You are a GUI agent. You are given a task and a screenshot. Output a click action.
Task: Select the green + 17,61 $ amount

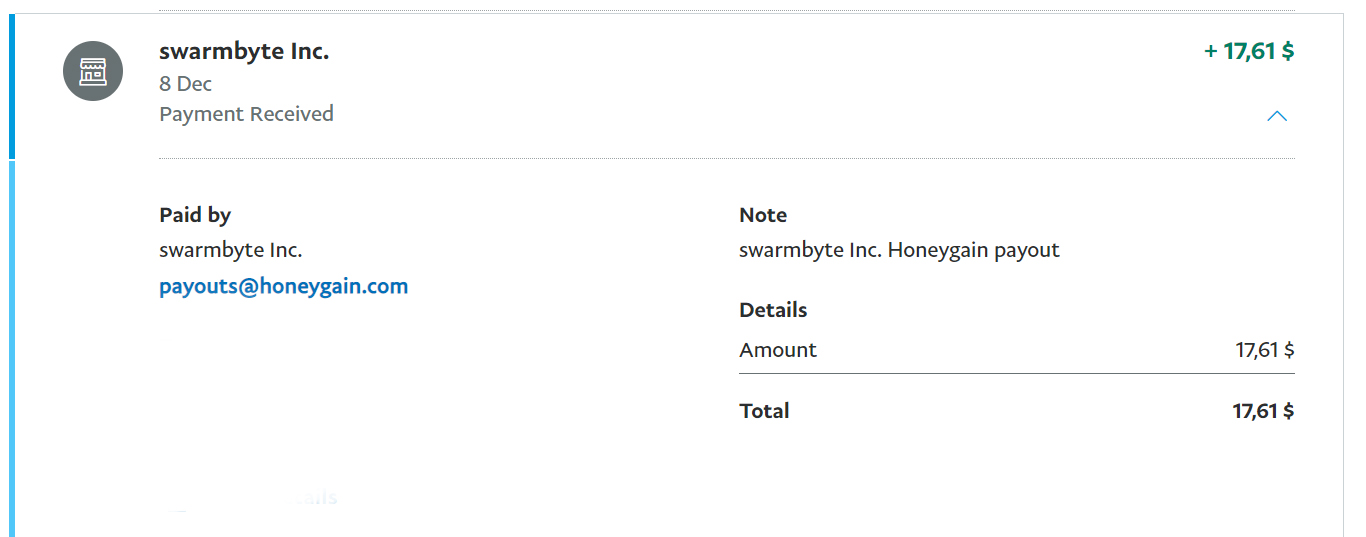click(1249, 51)
